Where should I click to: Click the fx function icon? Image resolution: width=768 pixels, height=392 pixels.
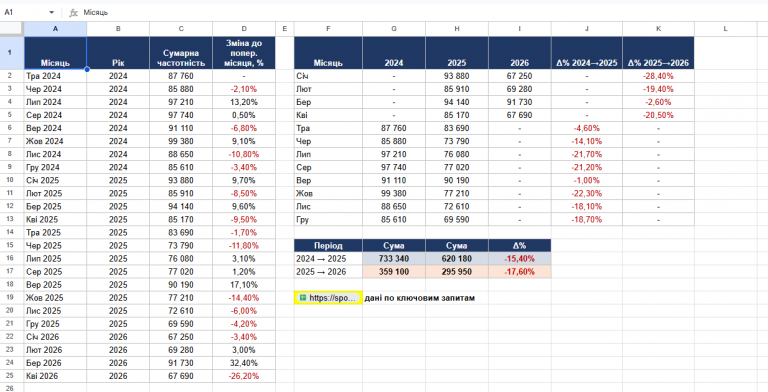tap(73, 13)
